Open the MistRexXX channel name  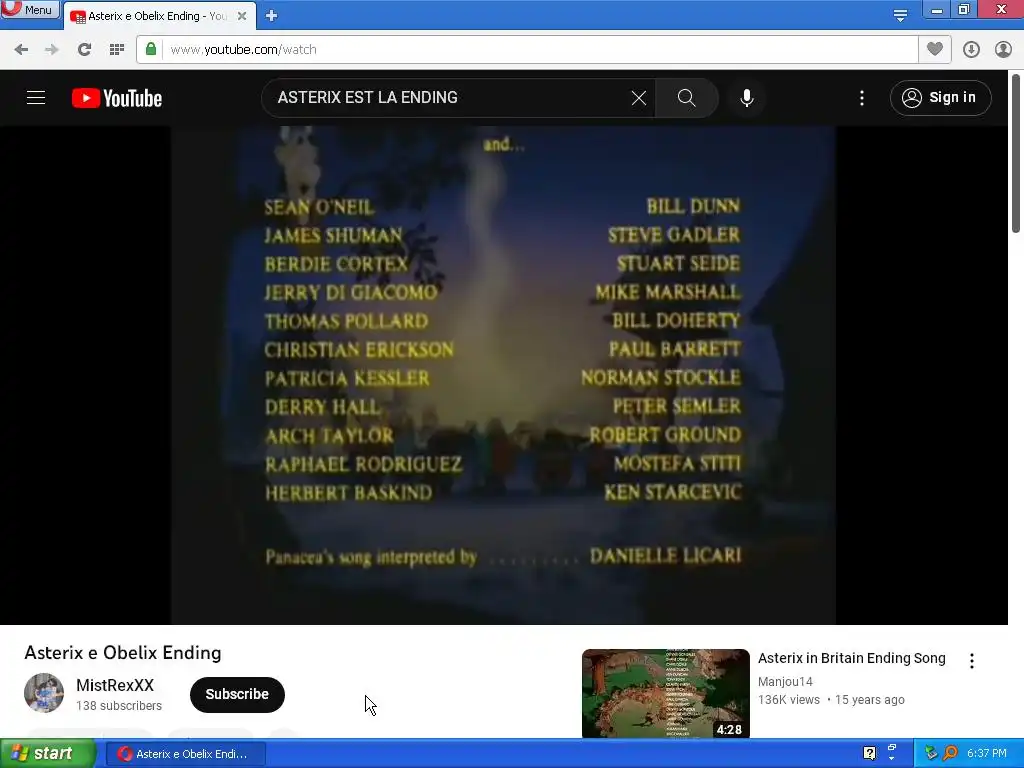(115, 685)
